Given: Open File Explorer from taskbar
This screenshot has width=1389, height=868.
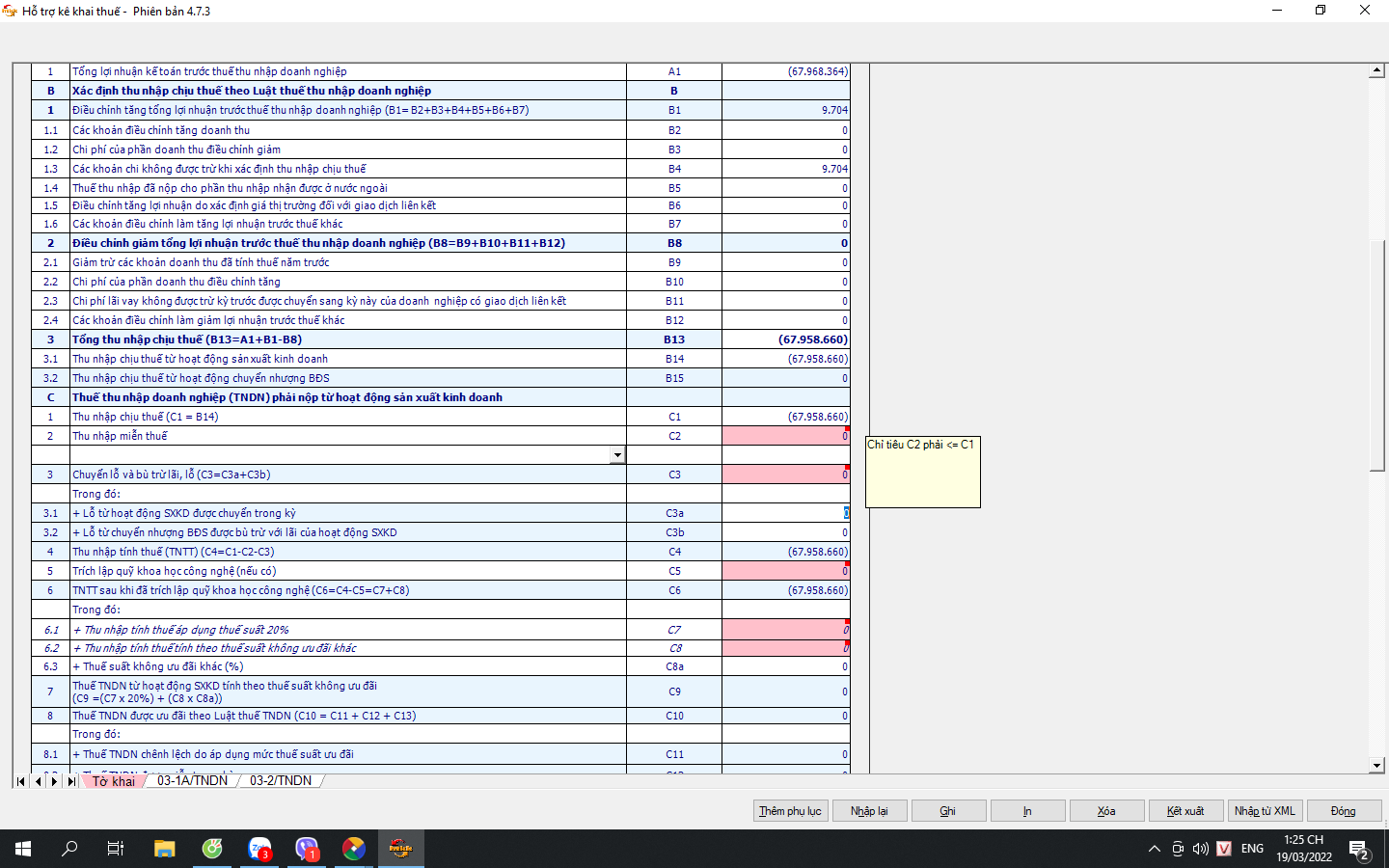Looking at the screenshot, I should [165, 849].
